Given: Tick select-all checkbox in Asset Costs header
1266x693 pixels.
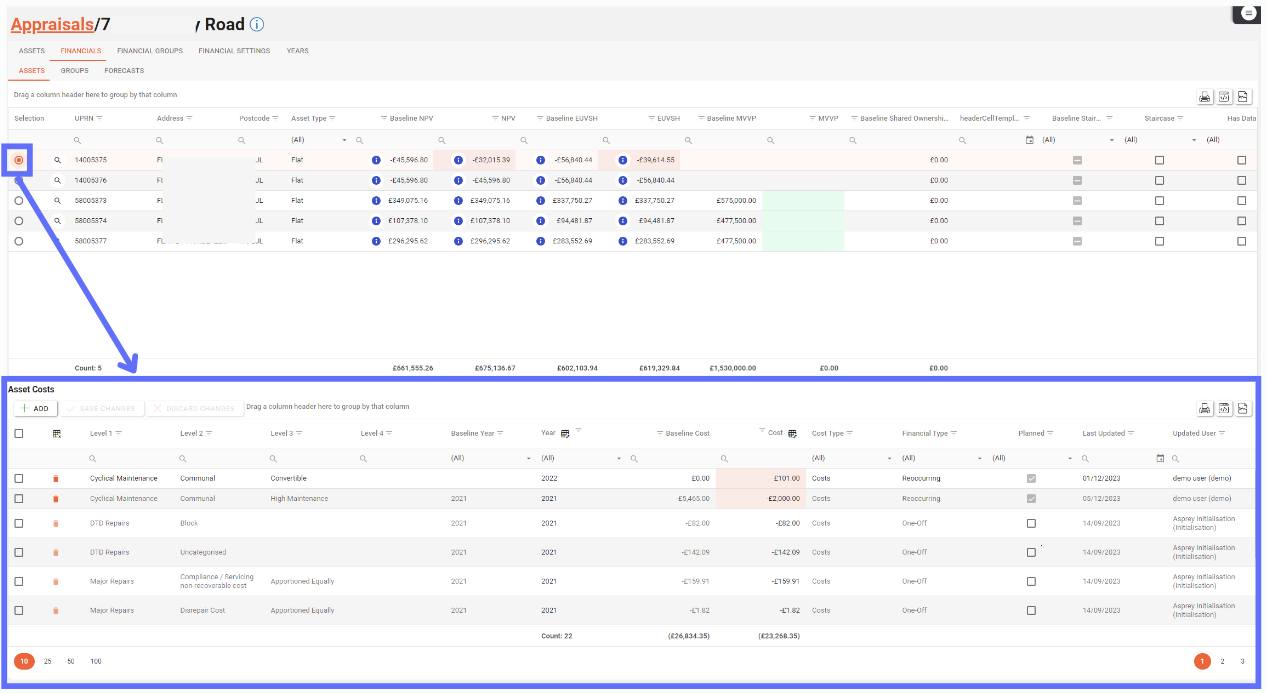Looking at the screenshot, I should (19, 433).
